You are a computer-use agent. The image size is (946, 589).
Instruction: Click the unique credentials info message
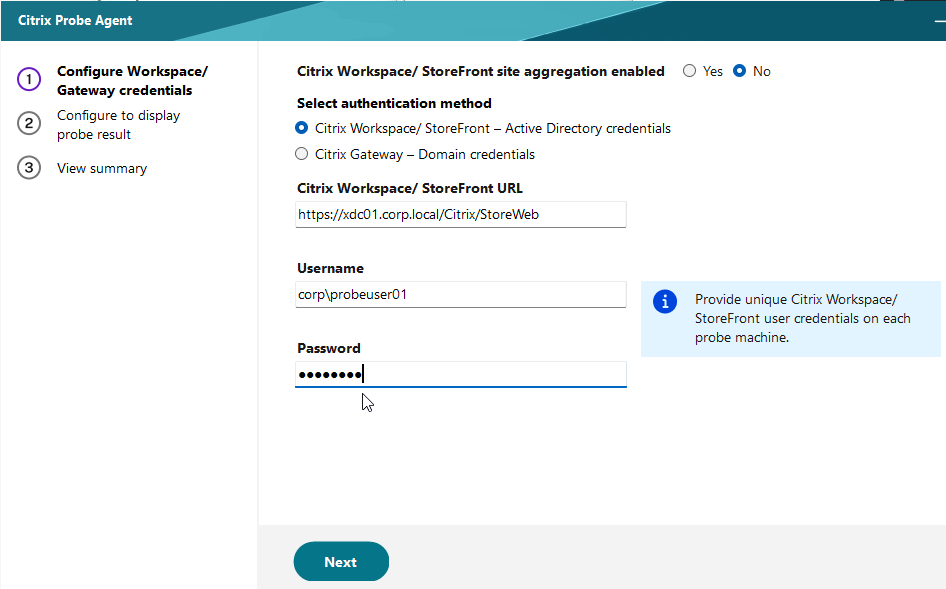802,318
